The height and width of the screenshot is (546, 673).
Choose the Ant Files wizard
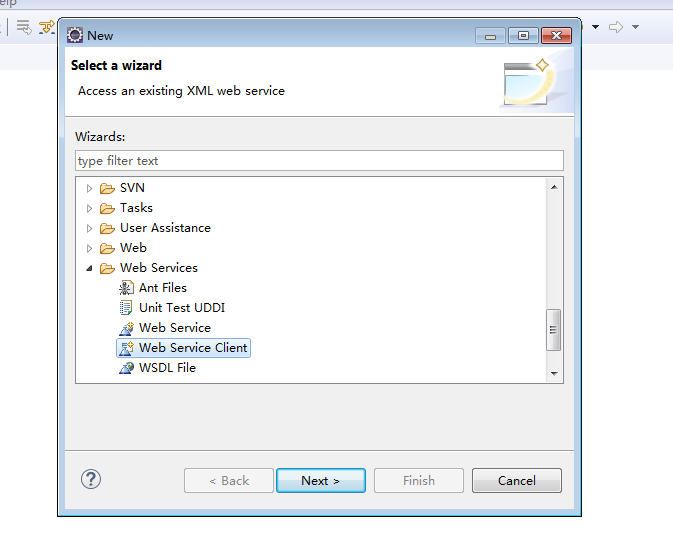tap(163, 288)
